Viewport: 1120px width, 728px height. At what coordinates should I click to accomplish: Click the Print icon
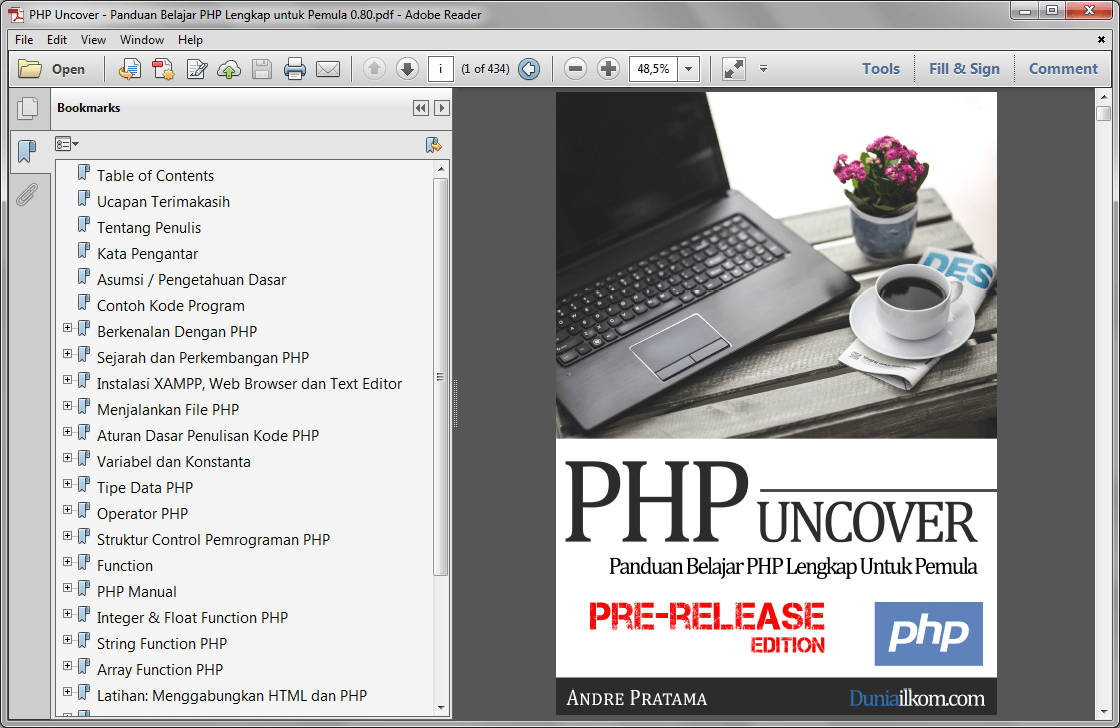pos(295,69)
